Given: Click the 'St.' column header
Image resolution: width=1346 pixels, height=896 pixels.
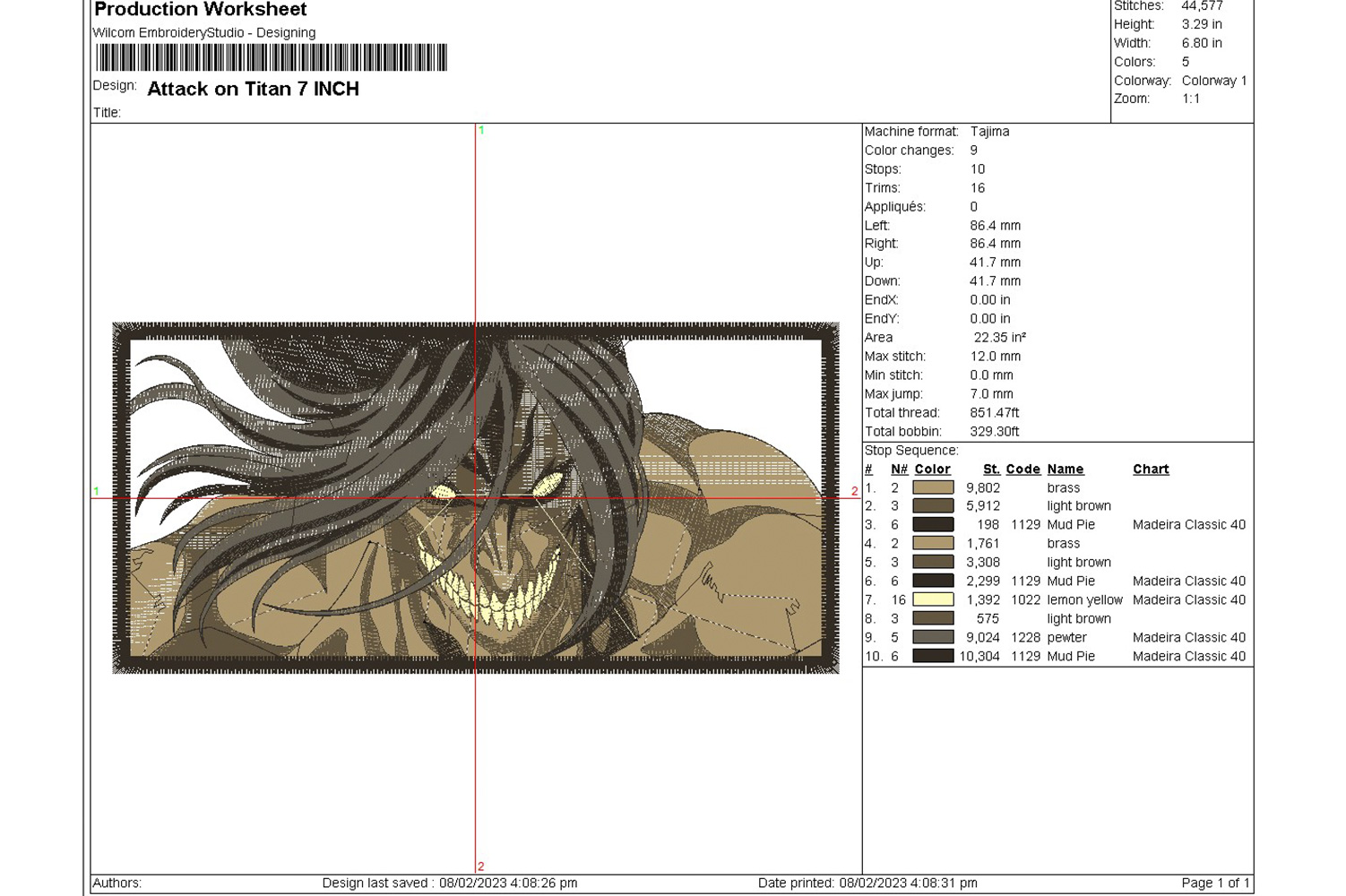Looking at the screenshot, I should (x=991, y=470).
